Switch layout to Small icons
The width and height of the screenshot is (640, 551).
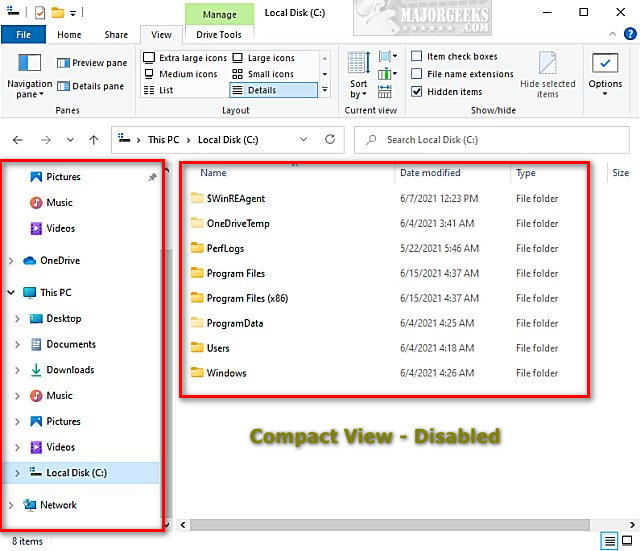263,74
